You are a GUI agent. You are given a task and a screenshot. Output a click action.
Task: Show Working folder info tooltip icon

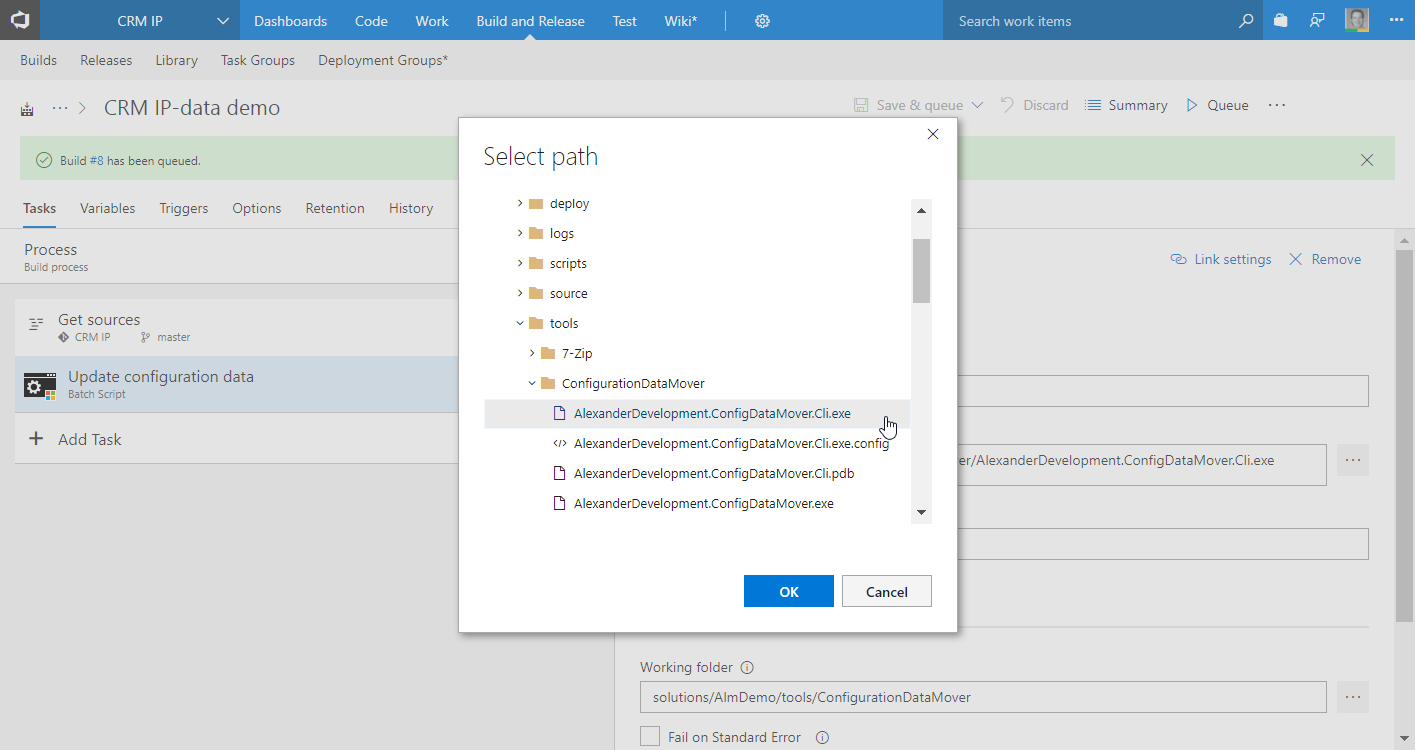tap(747, 668)
